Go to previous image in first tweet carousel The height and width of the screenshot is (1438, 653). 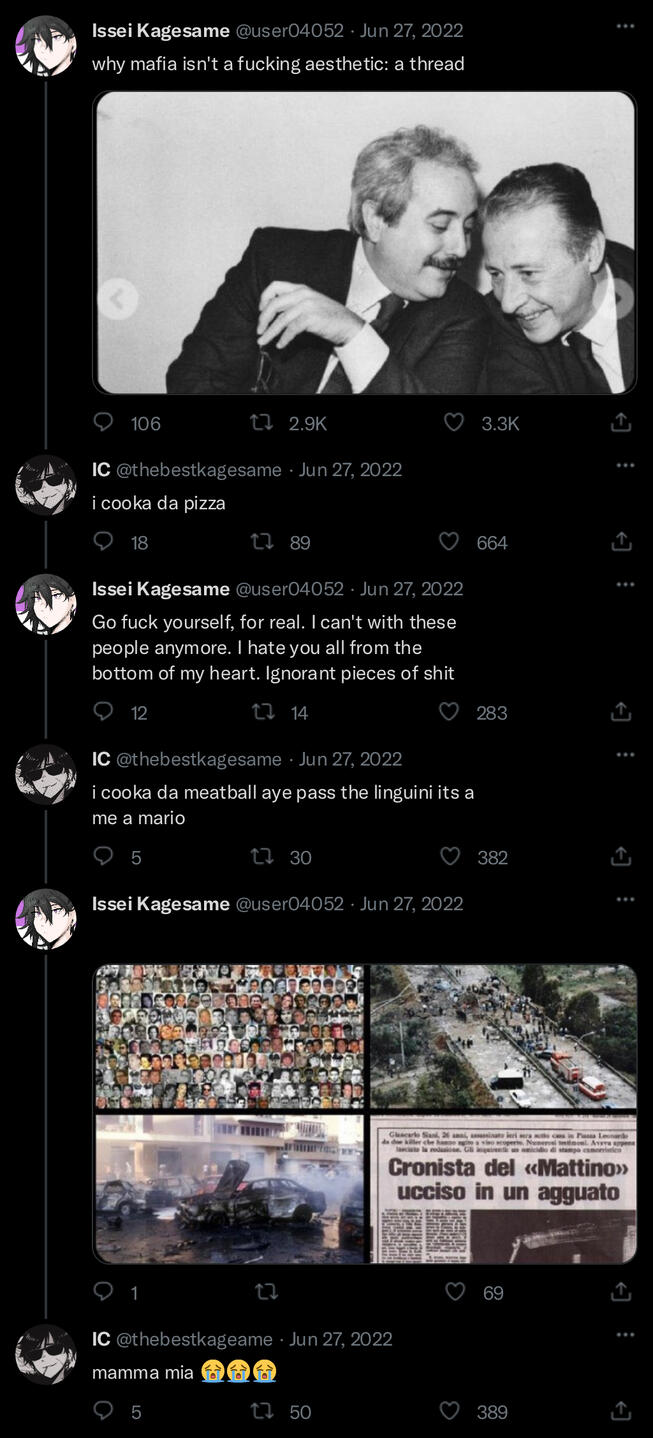tap(118, 297)
